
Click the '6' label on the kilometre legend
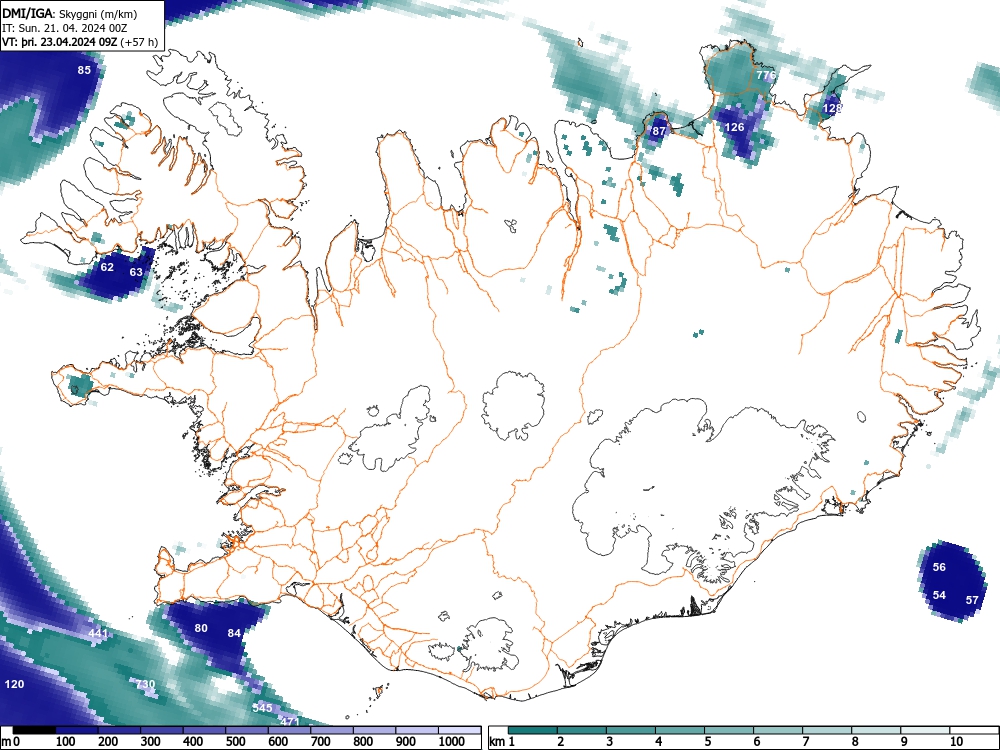tap(756, 742)
